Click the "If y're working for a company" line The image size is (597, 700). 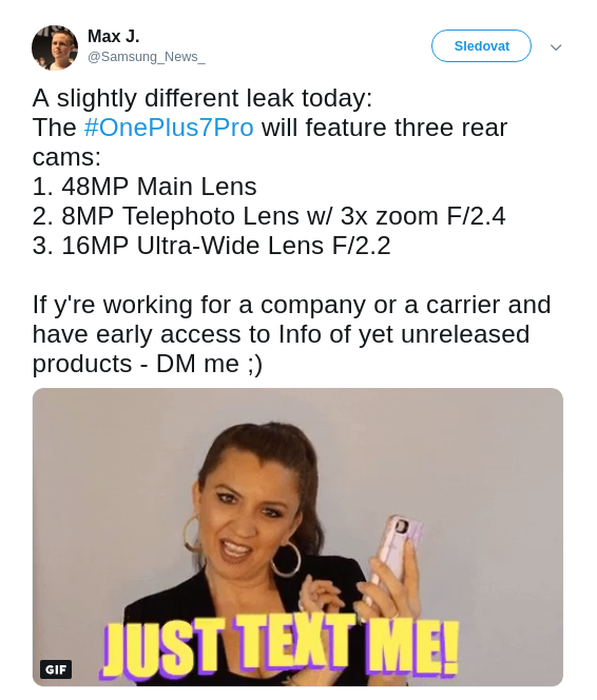click(x=292, y=305)
